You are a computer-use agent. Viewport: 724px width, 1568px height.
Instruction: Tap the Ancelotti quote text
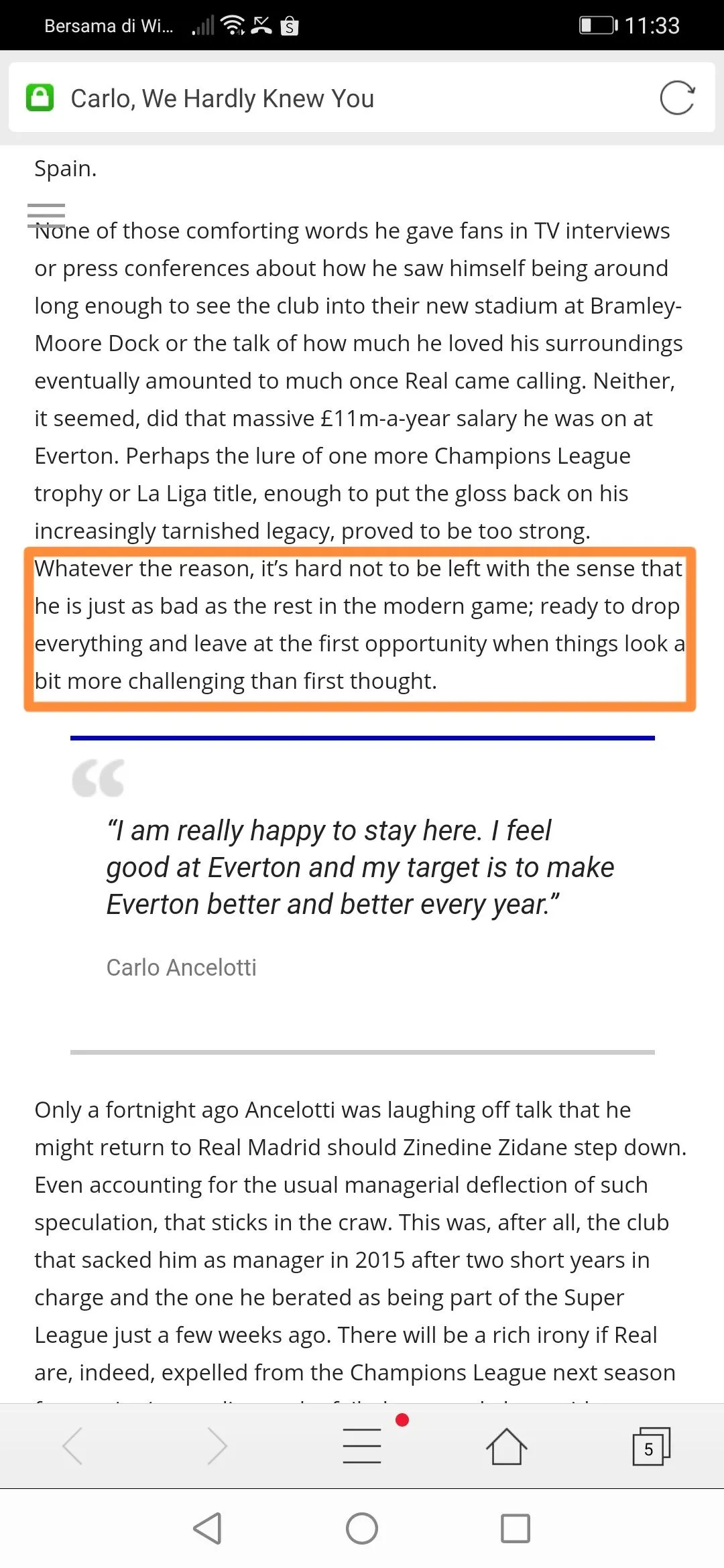(x=360, y=867)
